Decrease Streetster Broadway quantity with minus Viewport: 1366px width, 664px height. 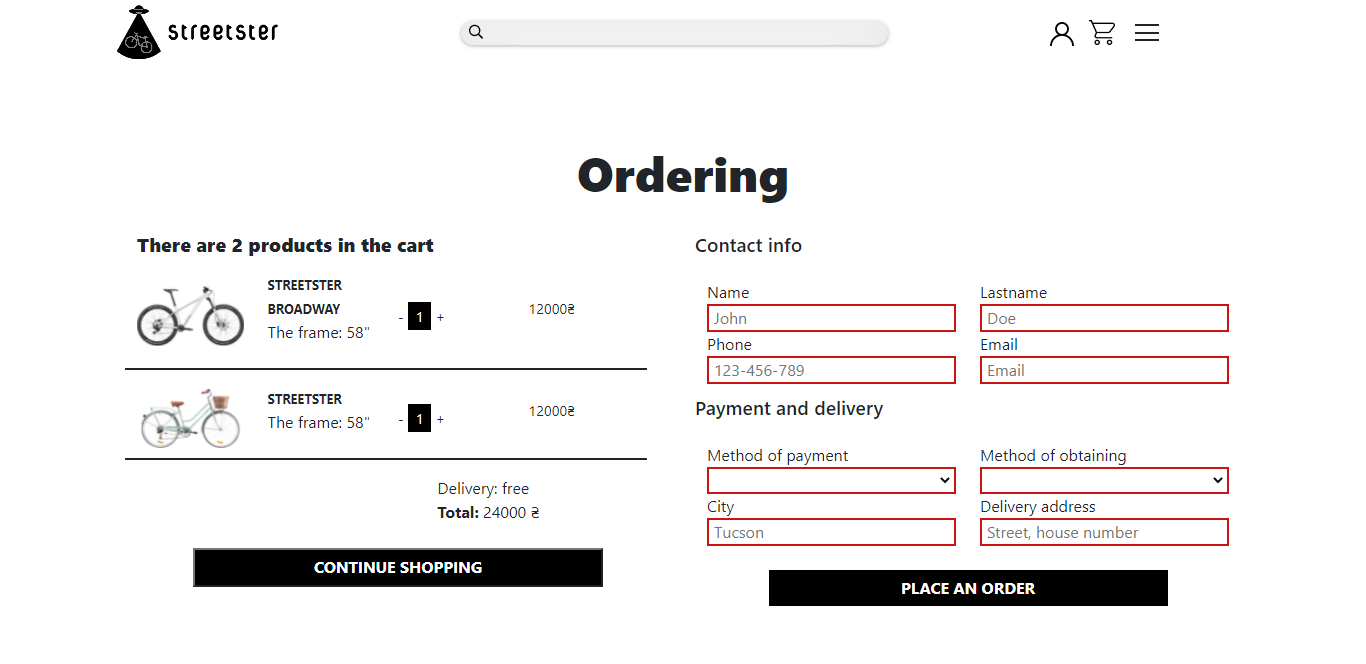pyautogui.click(x=401, y=318)
